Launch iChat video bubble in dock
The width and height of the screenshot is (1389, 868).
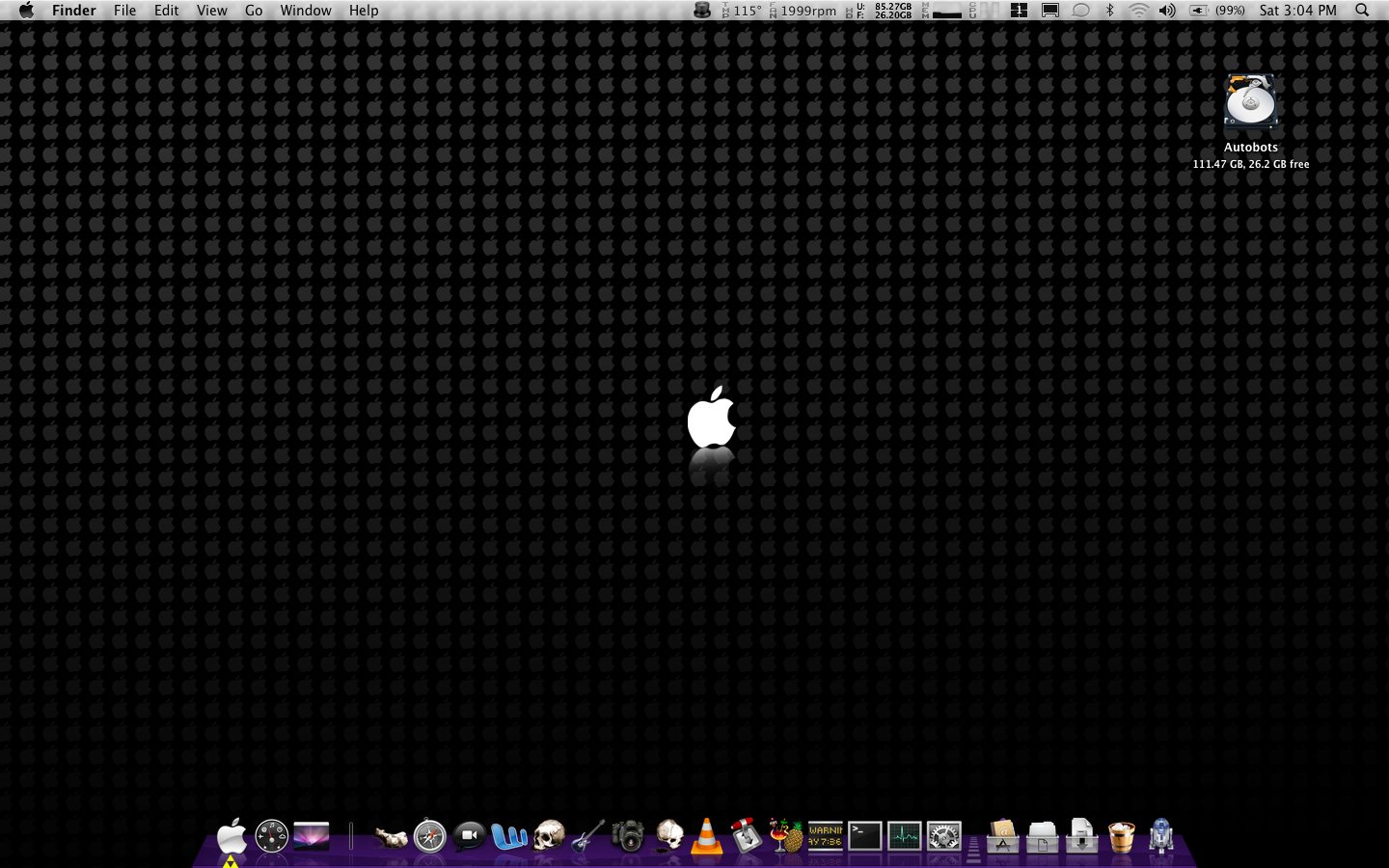click(470, 835)
